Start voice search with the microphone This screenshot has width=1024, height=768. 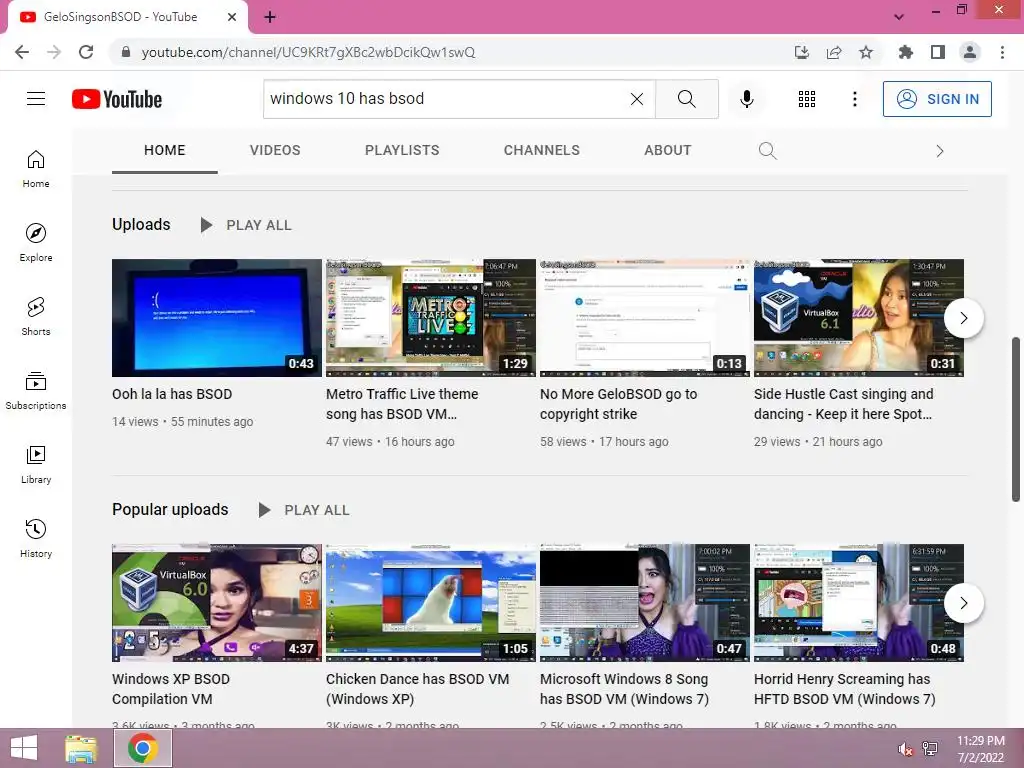coord(746,99)
